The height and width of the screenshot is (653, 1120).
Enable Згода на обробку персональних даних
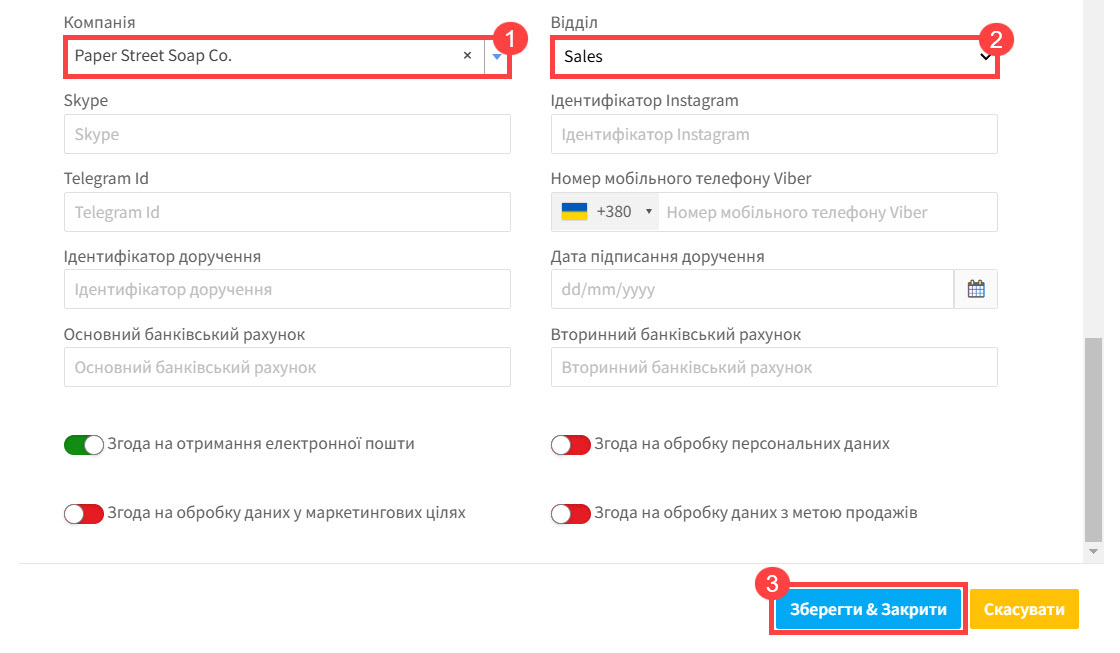pos(570,444)
